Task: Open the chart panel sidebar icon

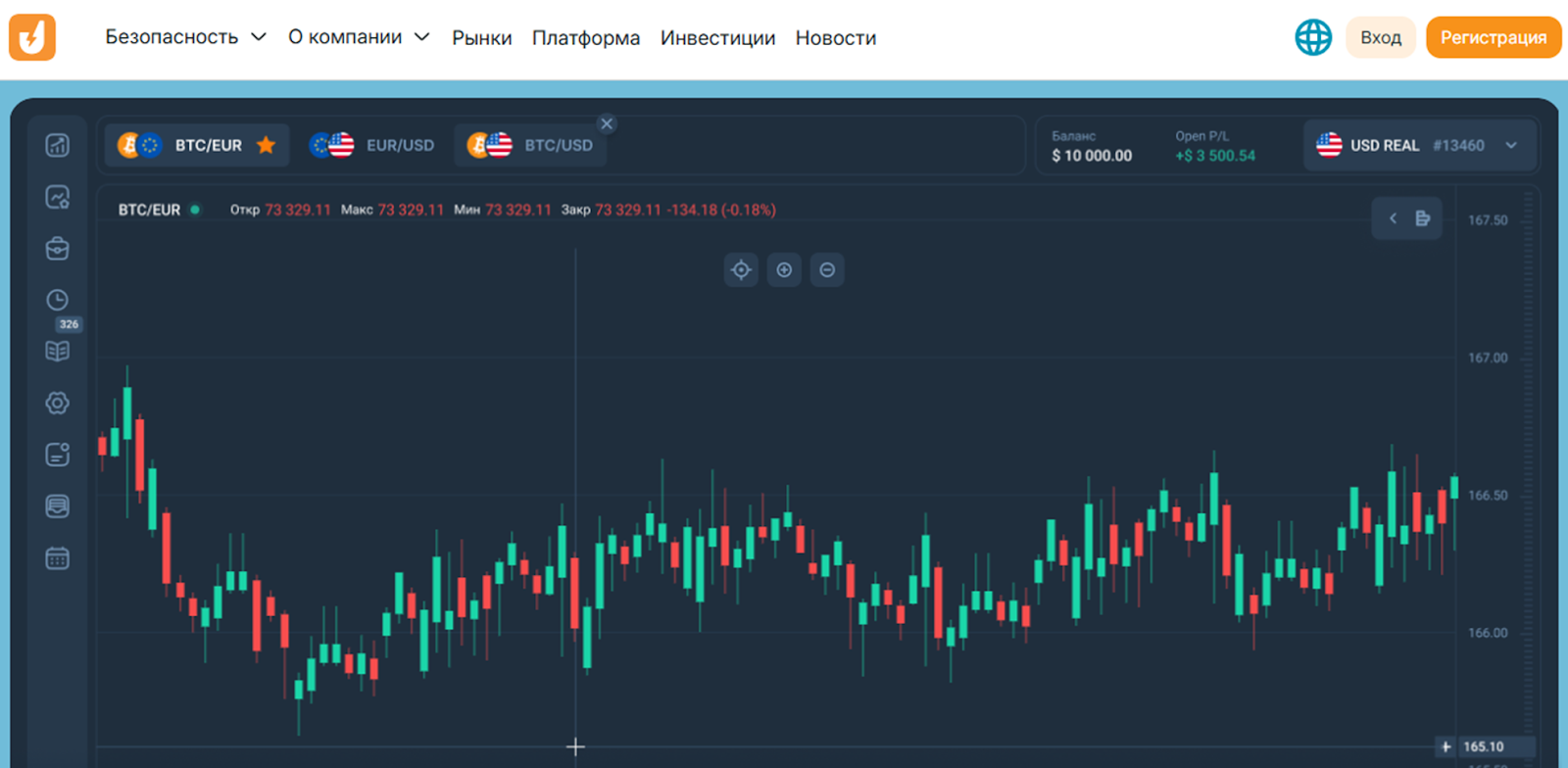Action: pos(58,145)
